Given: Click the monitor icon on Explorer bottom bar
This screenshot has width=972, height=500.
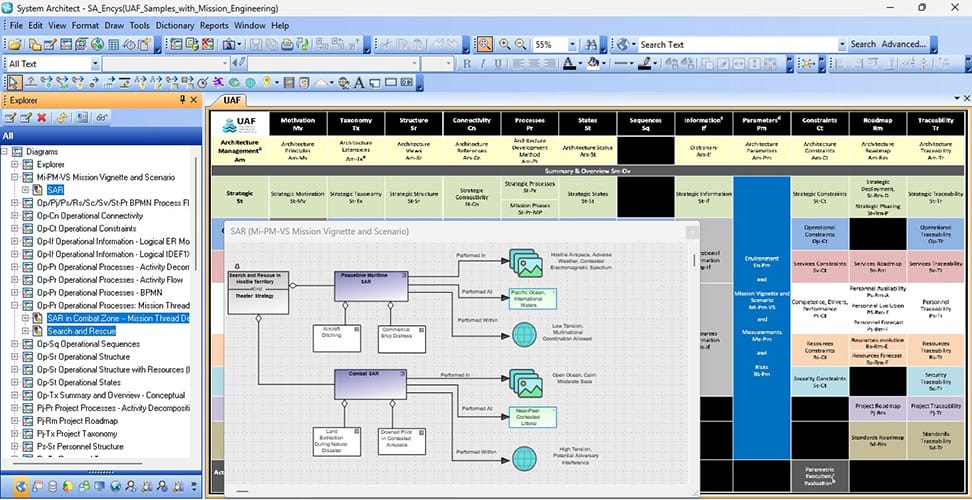Looking at the screenshot, I should coord(99,487).
